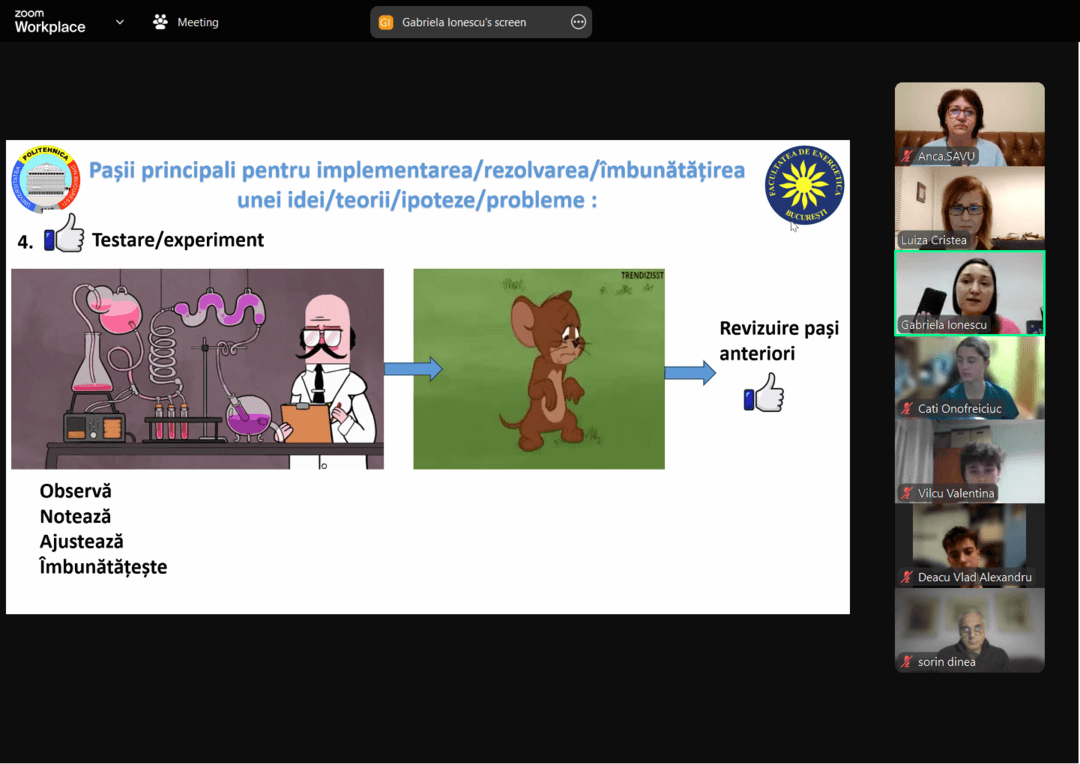Click the Jerry mouse cartoon image
Image resolution: width=1080 pixels, height=764 pixels.
coord(539,369)
